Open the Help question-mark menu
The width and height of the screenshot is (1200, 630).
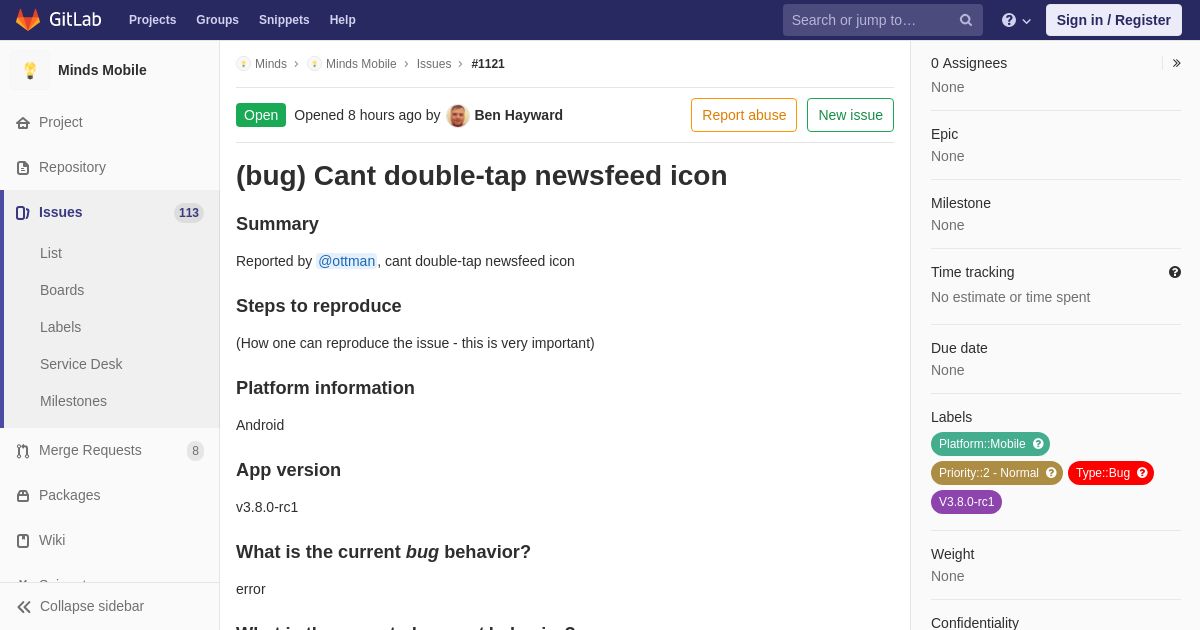pyautogui.click(x=1016, y=20)
